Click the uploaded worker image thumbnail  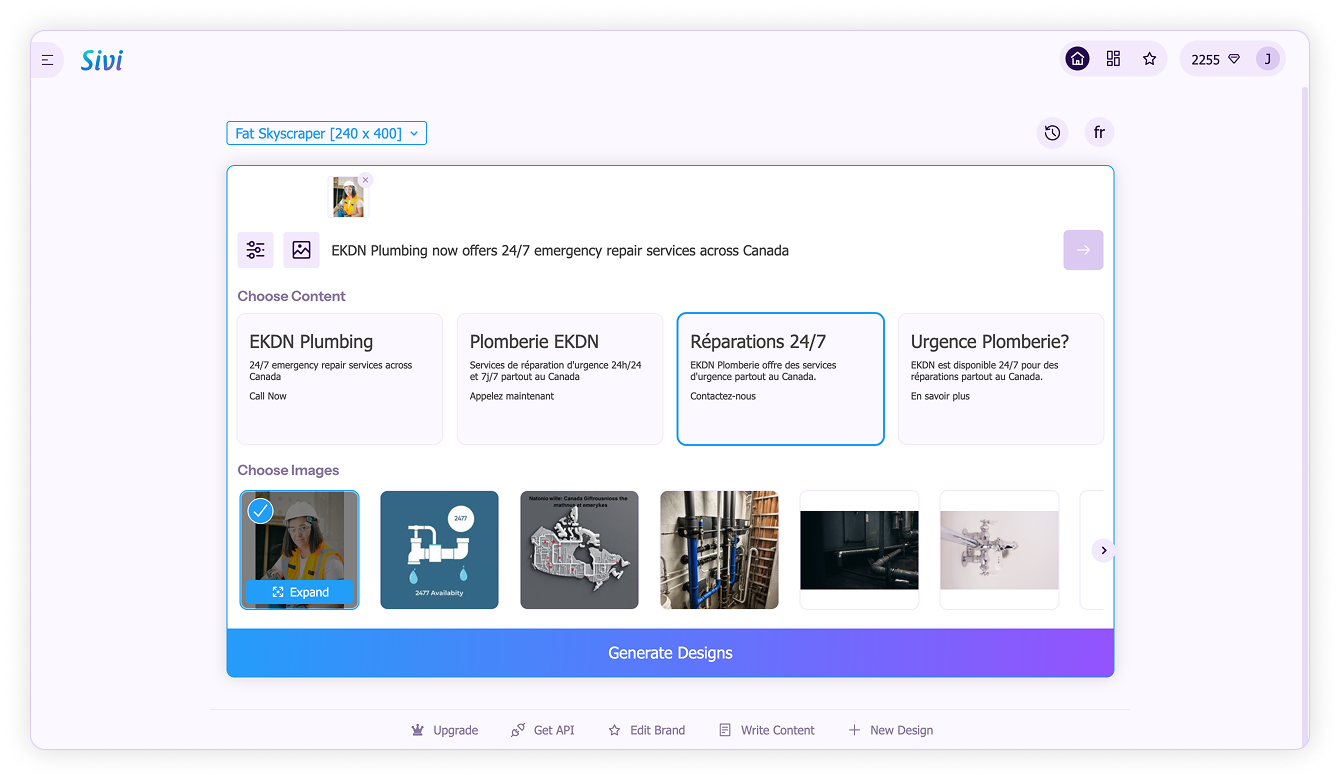coord(348,197)
